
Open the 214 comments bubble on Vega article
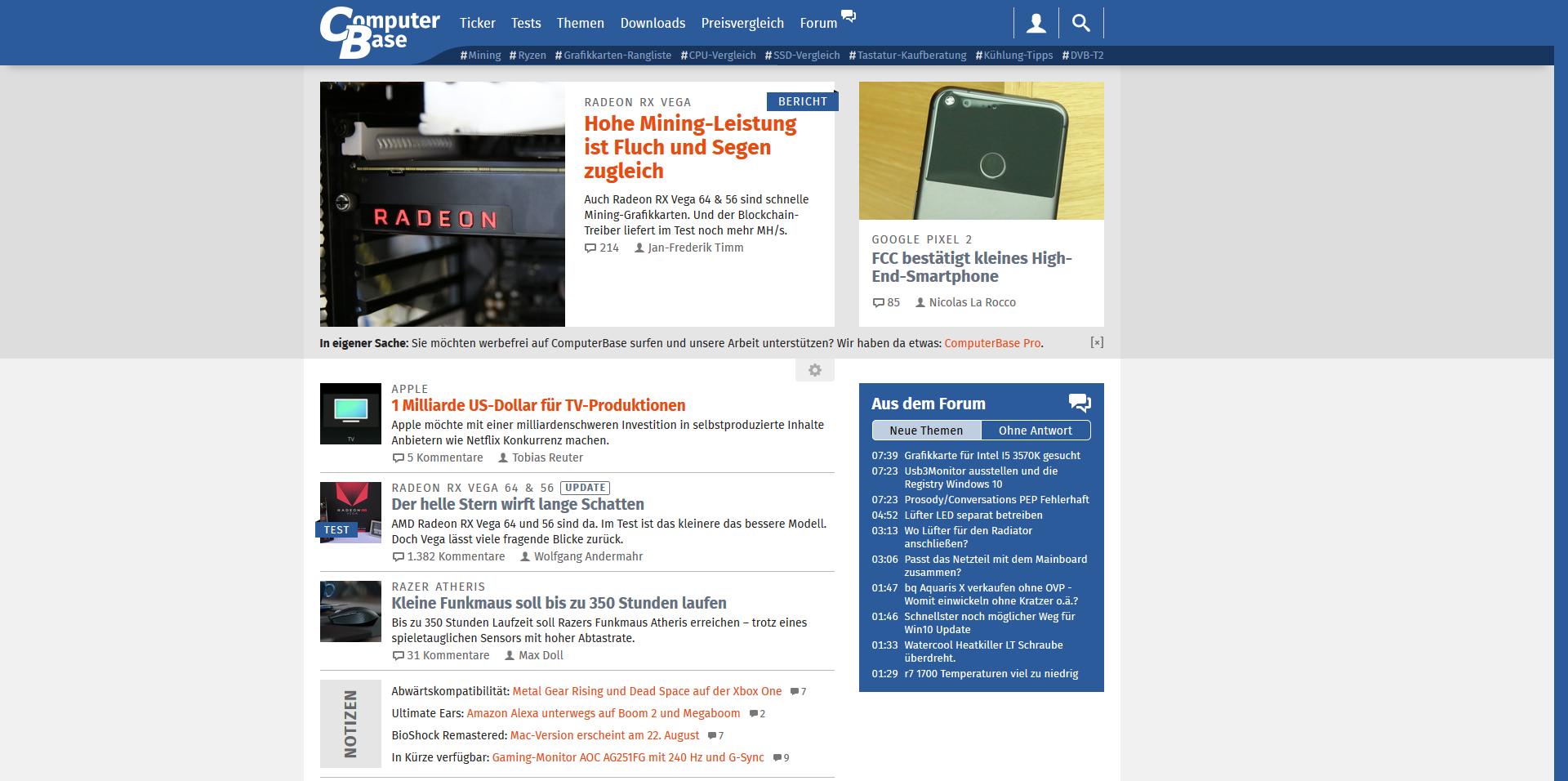tap(602, 248)
